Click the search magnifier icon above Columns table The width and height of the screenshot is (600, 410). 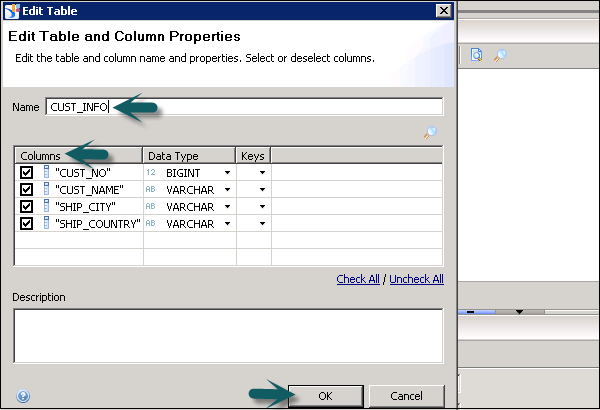430,132
